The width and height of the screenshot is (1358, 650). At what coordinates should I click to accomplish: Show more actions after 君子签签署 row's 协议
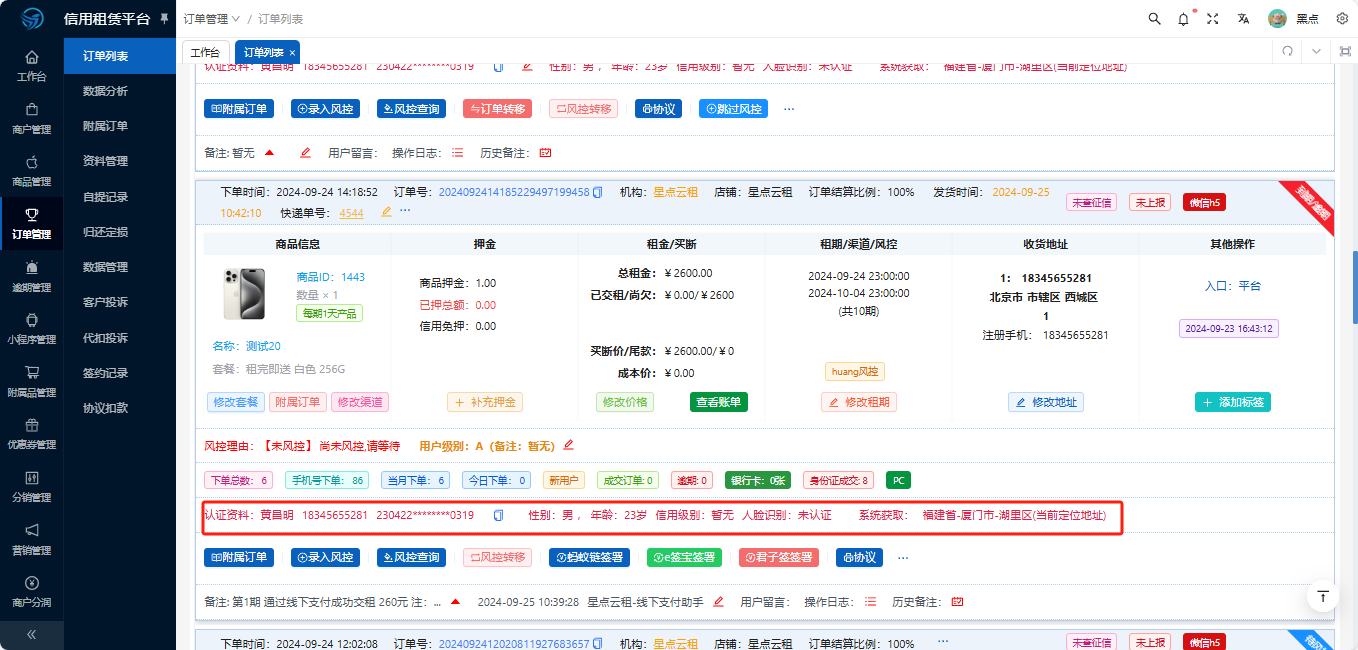(904, 557)
